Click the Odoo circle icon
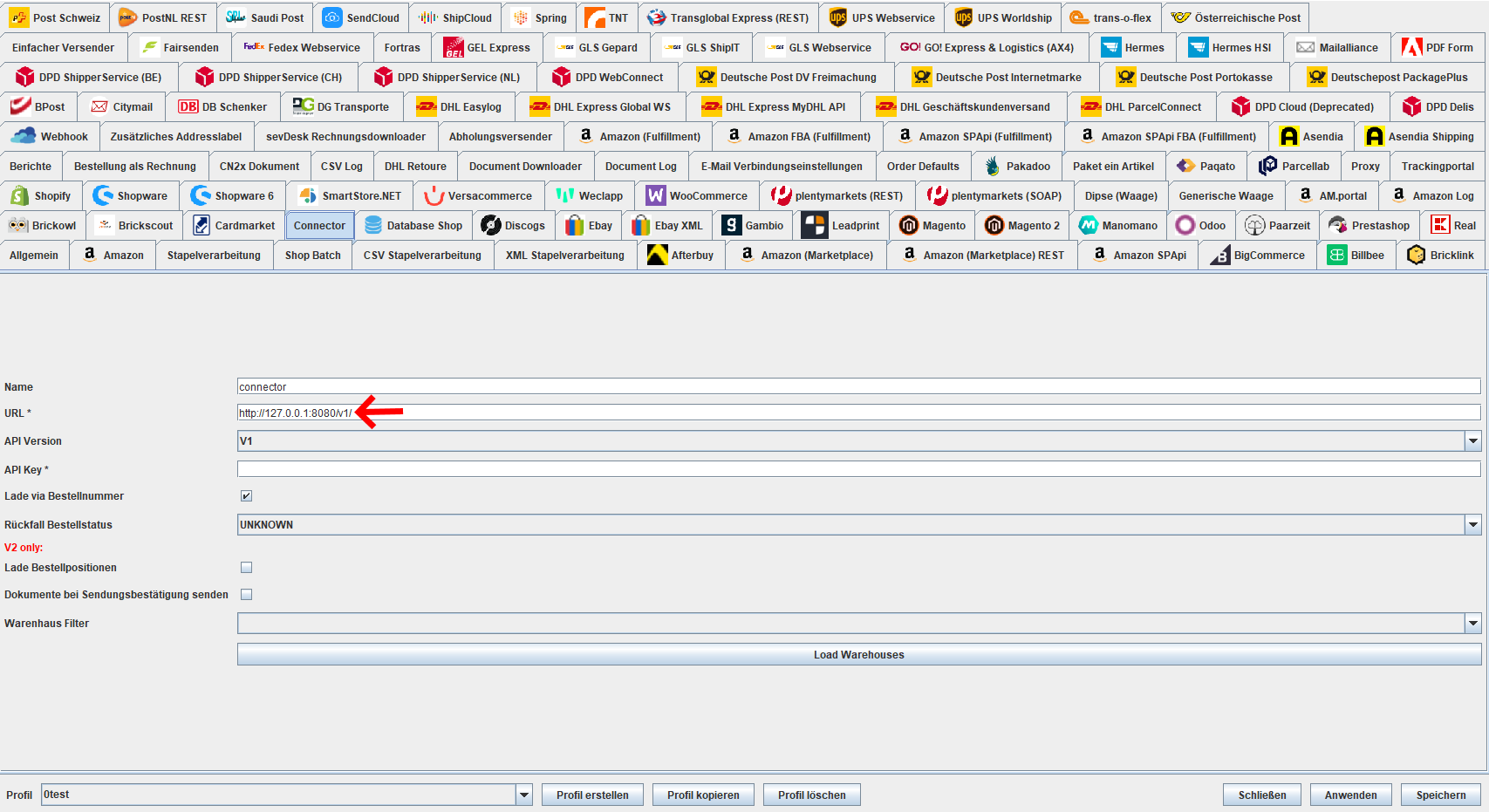 point(1185,225)
